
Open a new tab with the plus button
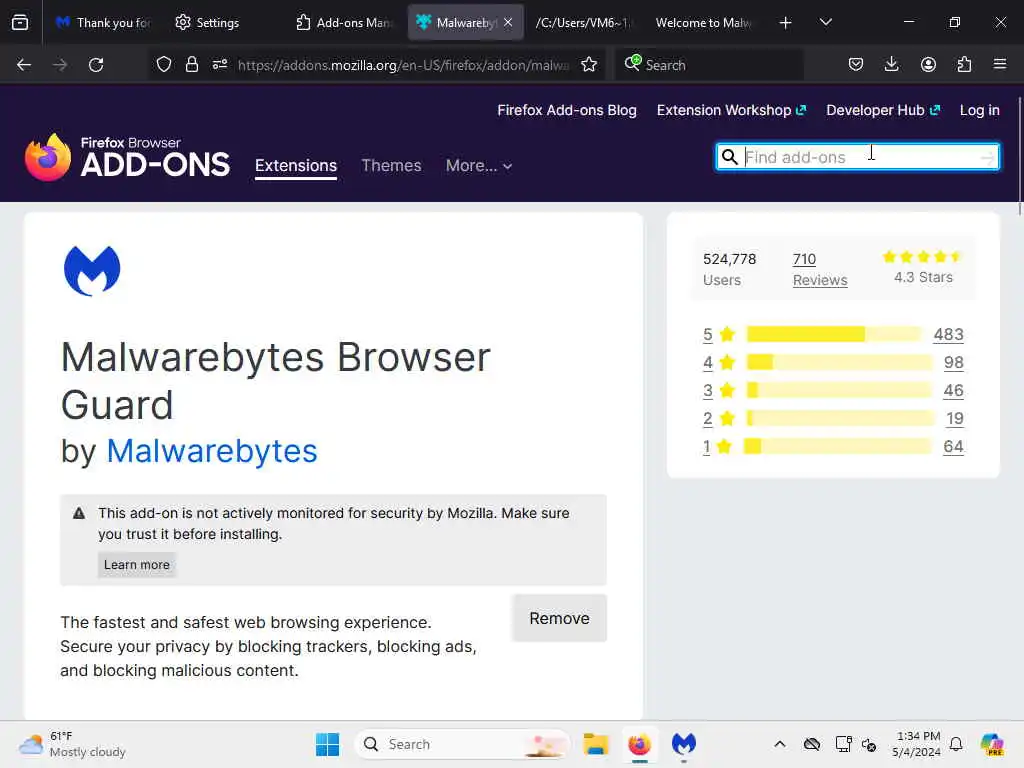point(786,23)
